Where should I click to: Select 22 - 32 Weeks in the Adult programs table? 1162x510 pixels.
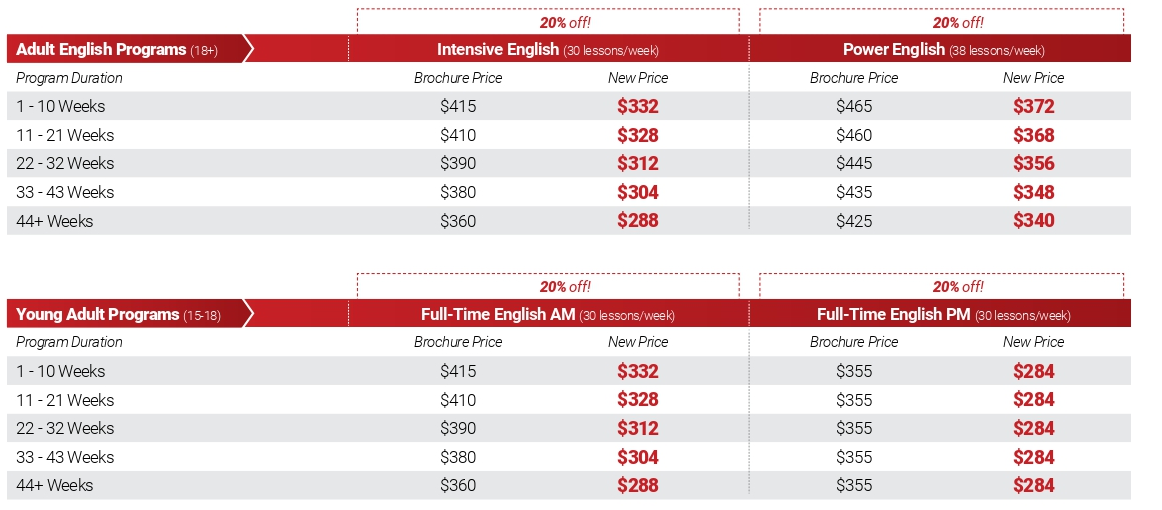point(66,164)
